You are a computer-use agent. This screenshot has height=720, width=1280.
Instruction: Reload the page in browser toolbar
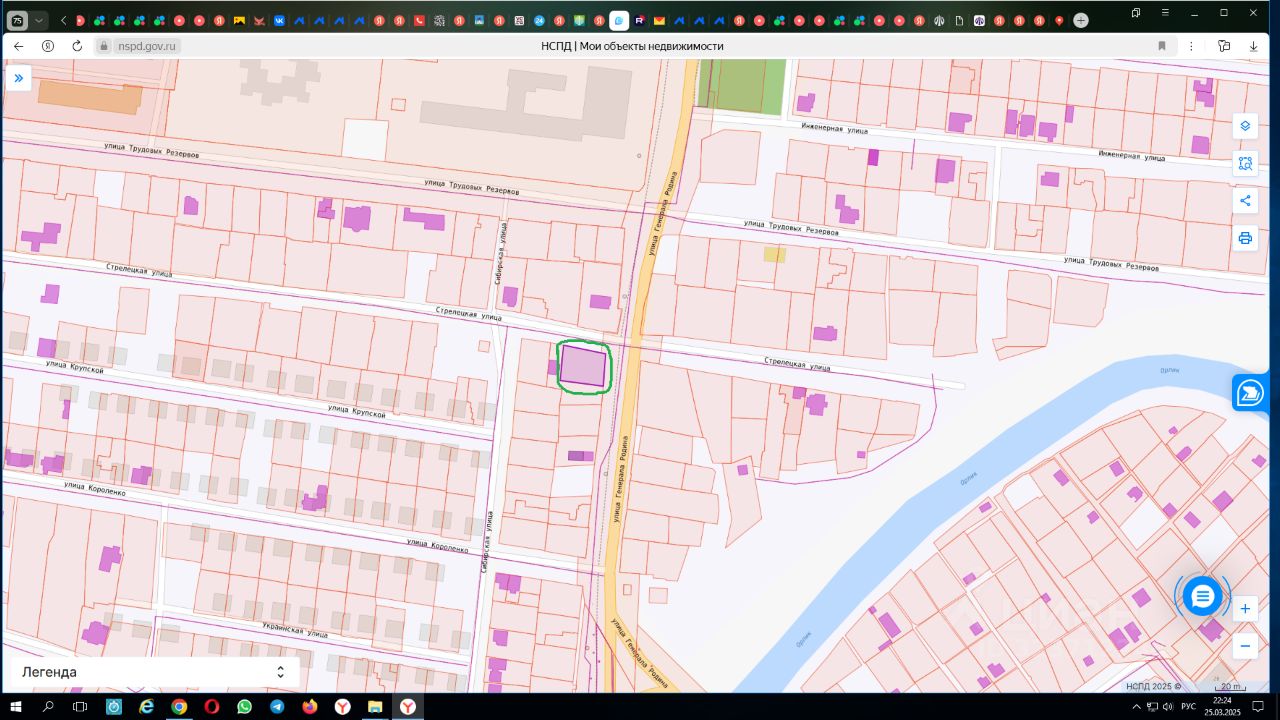point(77,46)
